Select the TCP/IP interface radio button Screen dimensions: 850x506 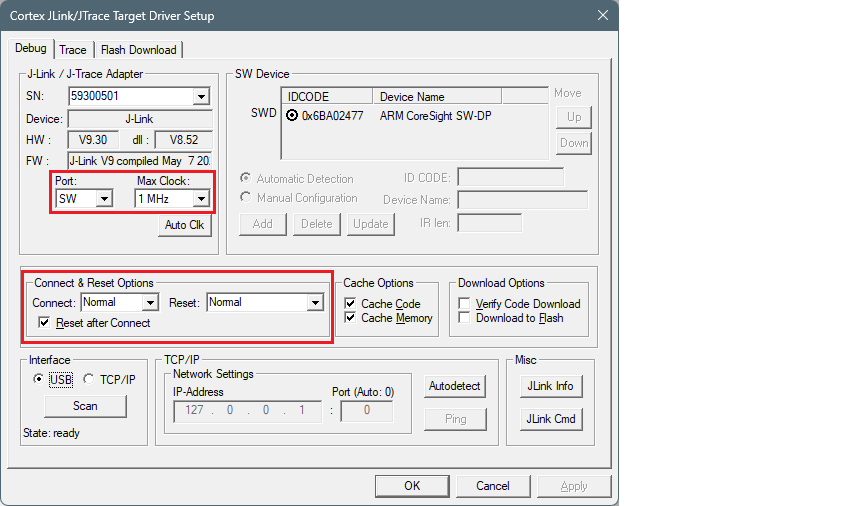point(89,379)
